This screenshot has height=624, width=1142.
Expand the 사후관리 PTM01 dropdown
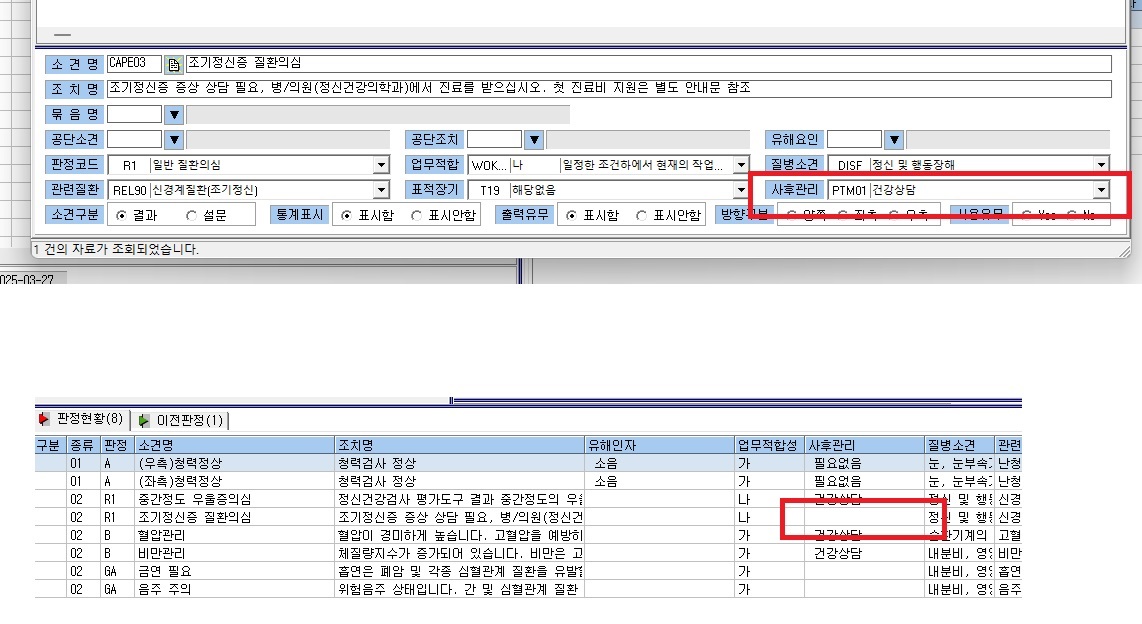(x=1100, y=190)
